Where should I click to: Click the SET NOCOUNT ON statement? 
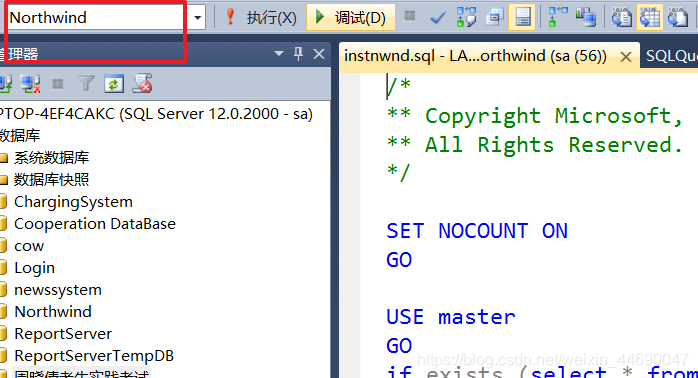point(477,231)
